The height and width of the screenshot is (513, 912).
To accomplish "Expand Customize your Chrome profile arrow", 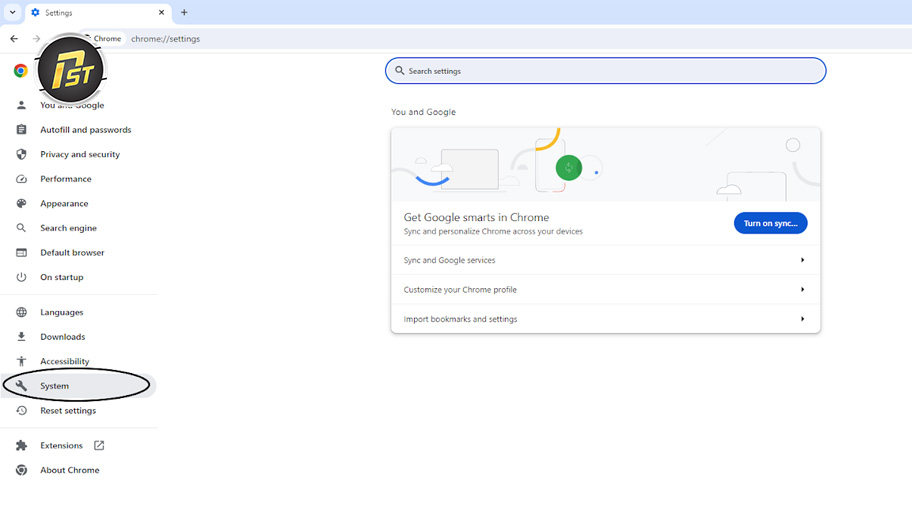I will [802, 290].
